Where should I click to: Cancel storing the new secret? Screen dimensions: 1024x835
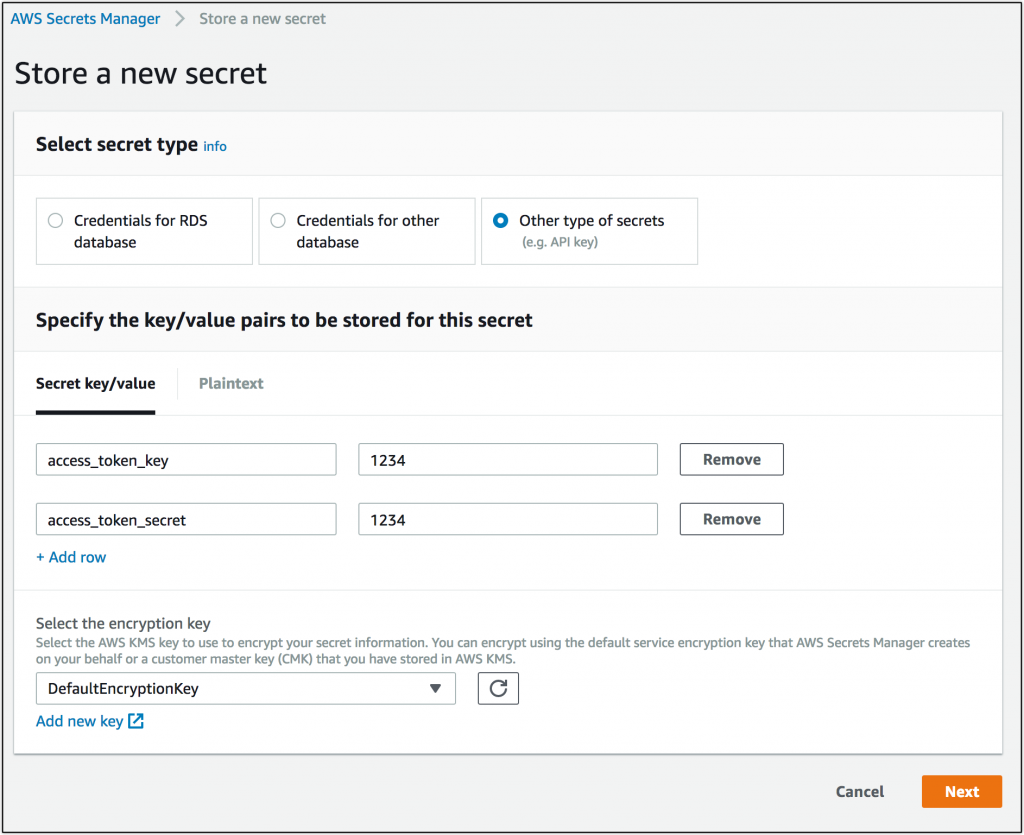pos(859,791)
